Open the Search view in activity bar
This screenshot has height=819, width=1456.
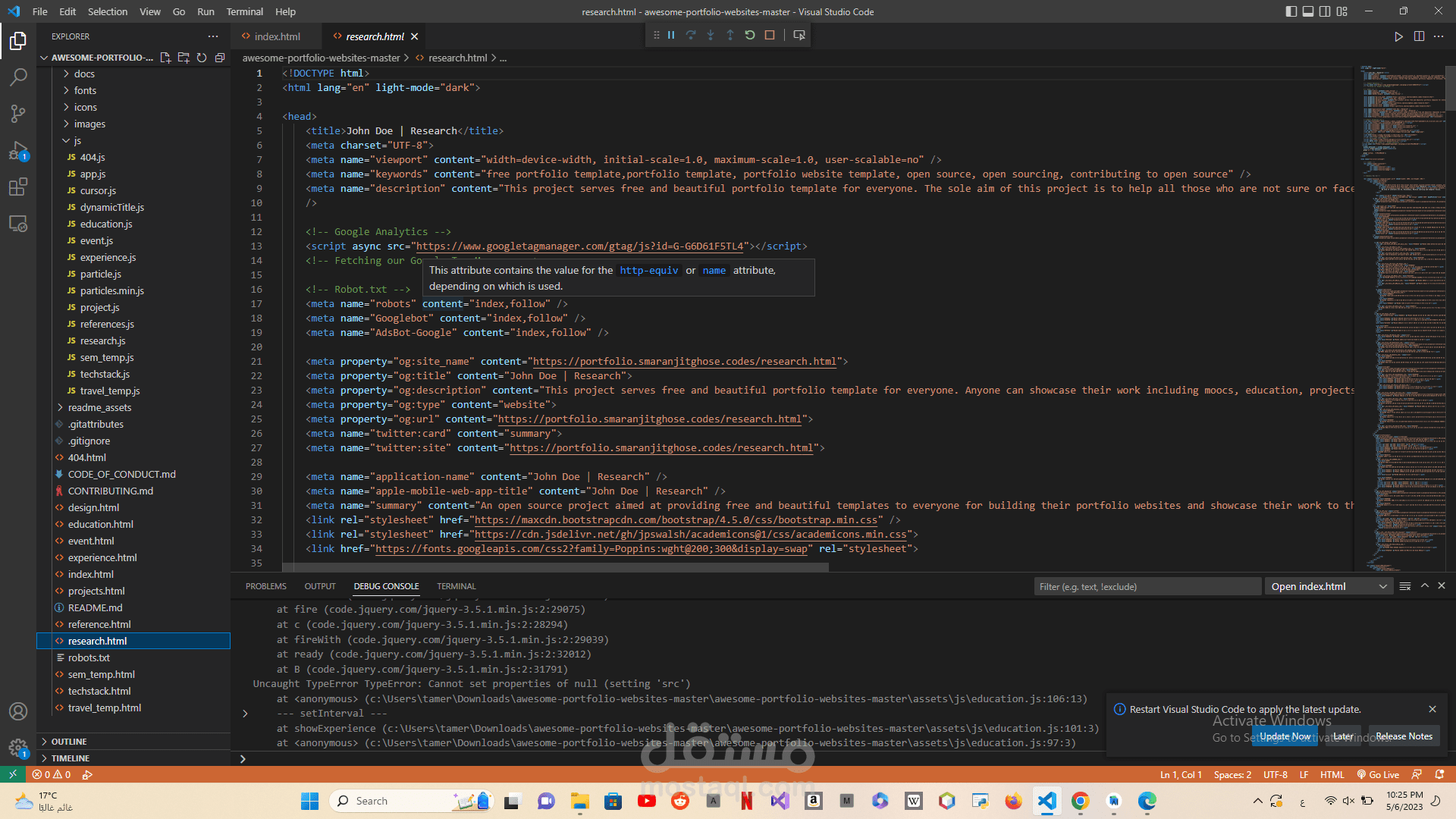click(x=18, y=77)
